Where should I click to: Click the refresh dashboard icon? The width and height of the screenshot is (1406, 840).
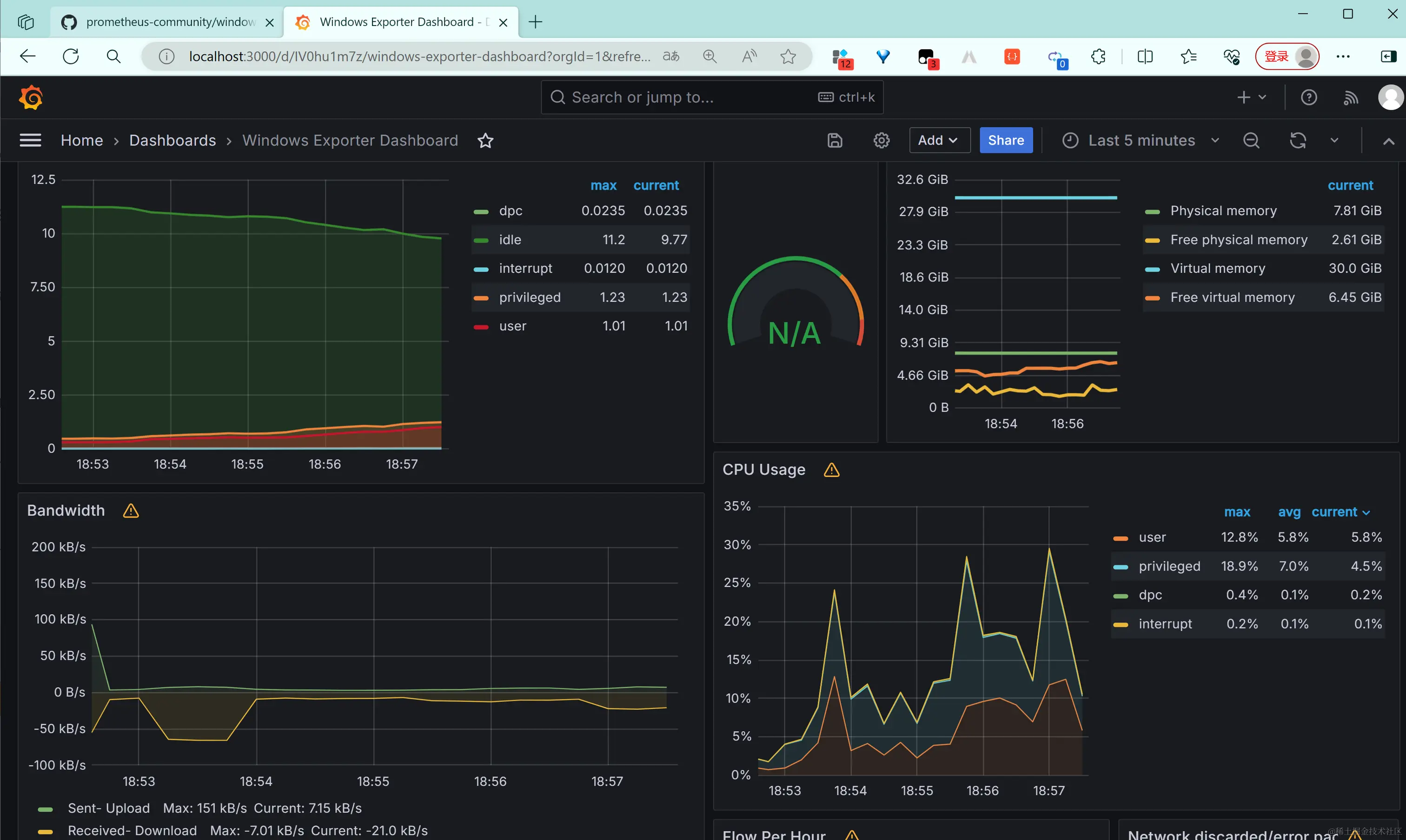pyautogui.click(x=1297, y=140)
